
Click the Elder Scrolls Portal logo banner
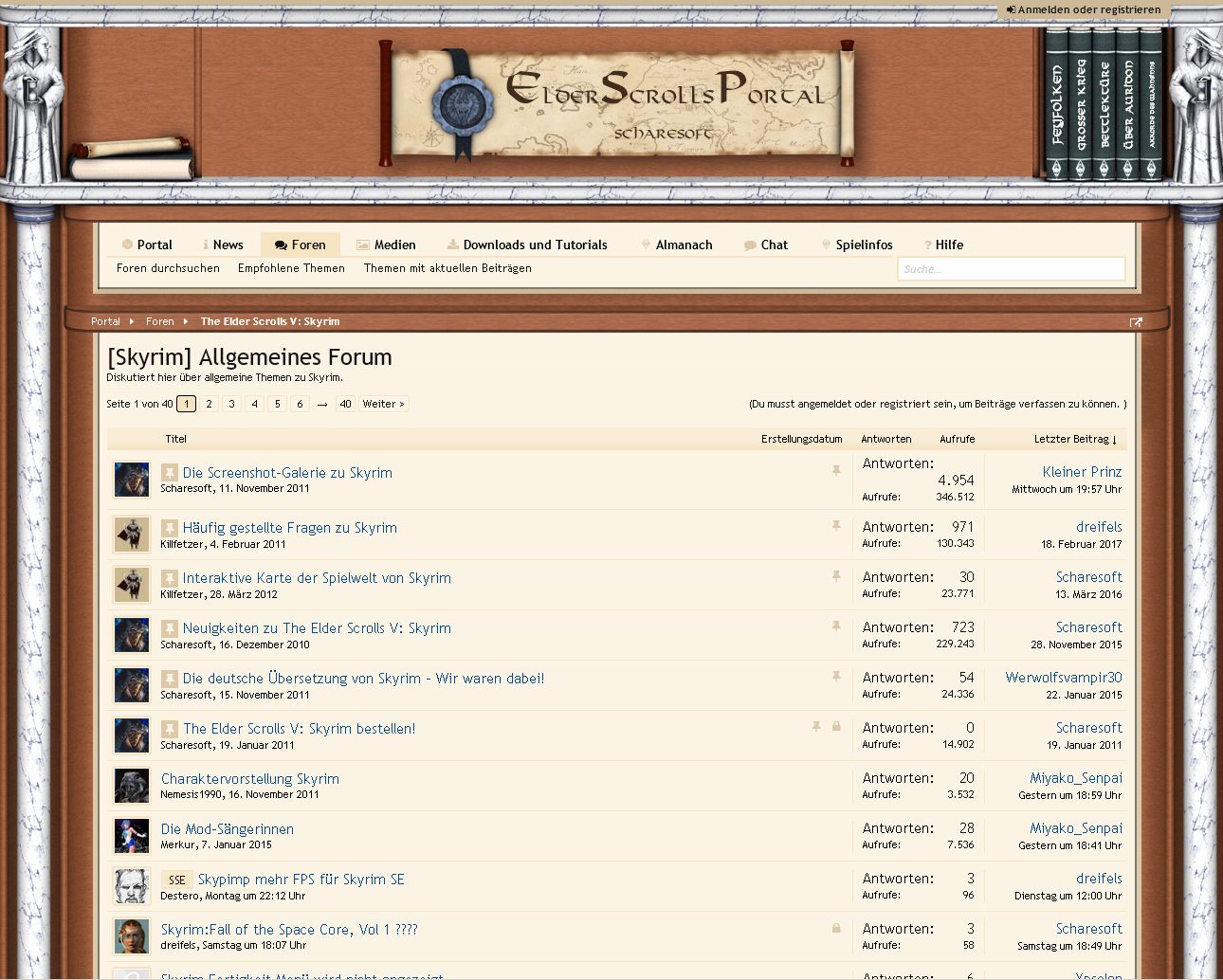coord(616,101)
